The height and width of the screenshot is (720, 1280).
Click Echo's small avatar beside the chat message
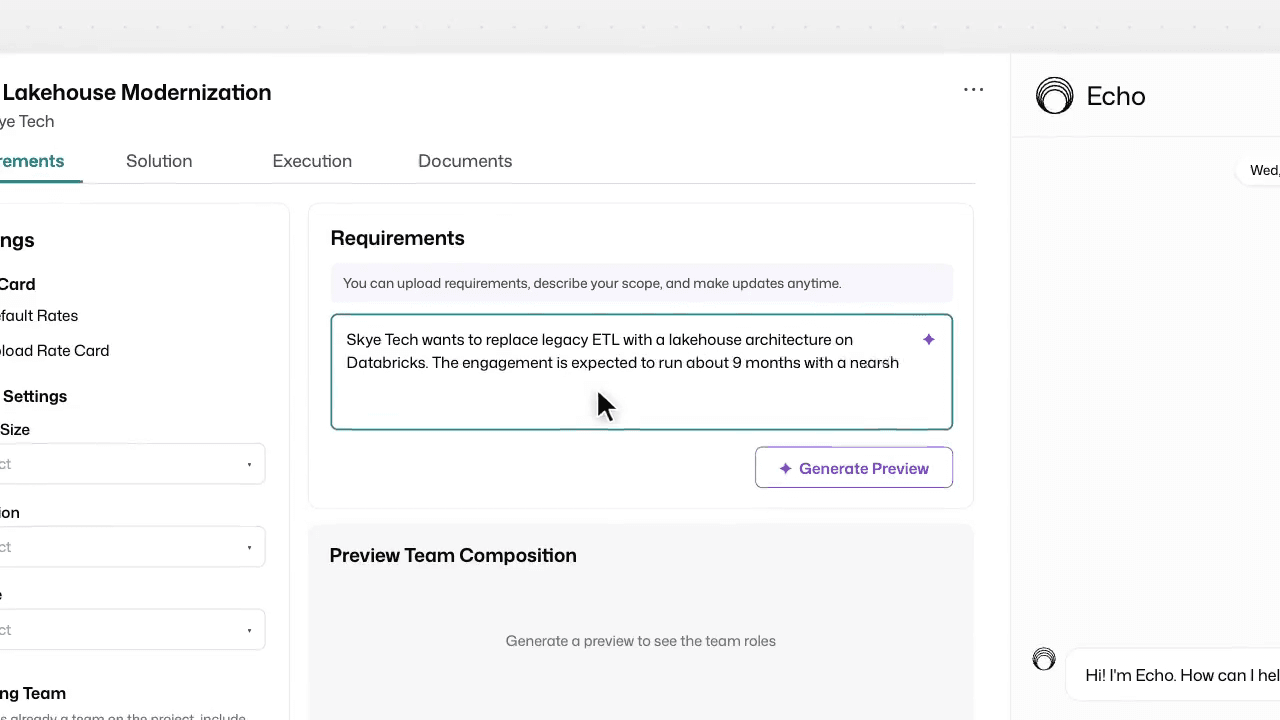click(x=1043, y=659)
